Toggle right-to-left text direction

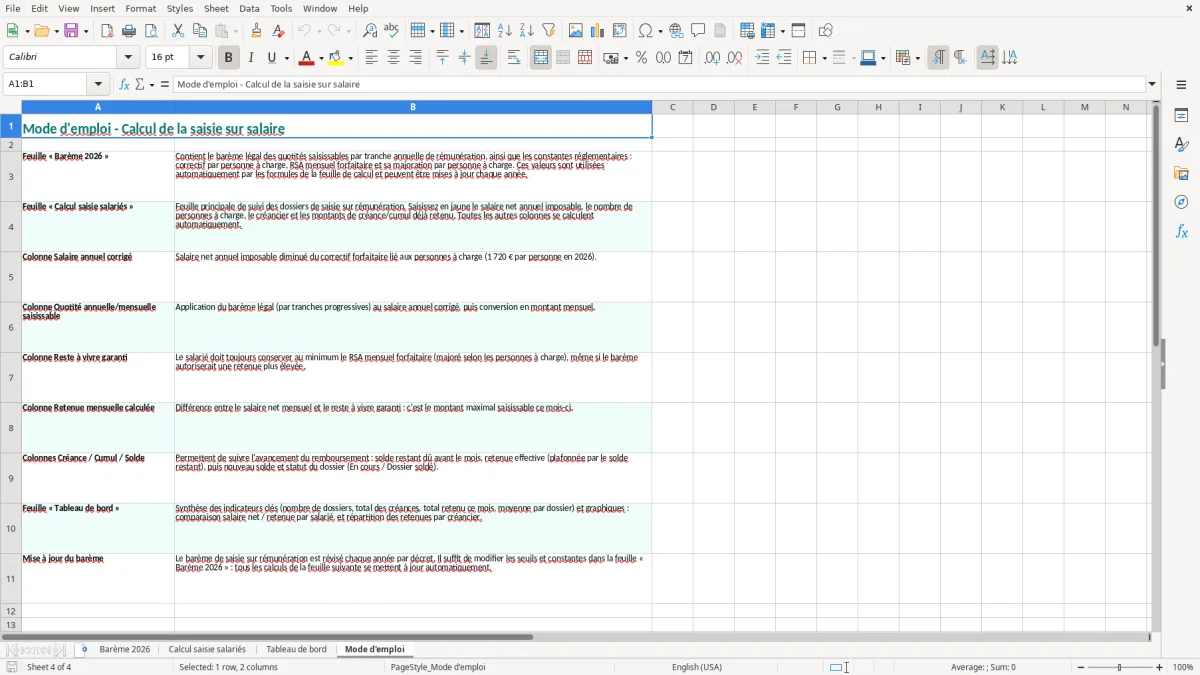(960, 58)
